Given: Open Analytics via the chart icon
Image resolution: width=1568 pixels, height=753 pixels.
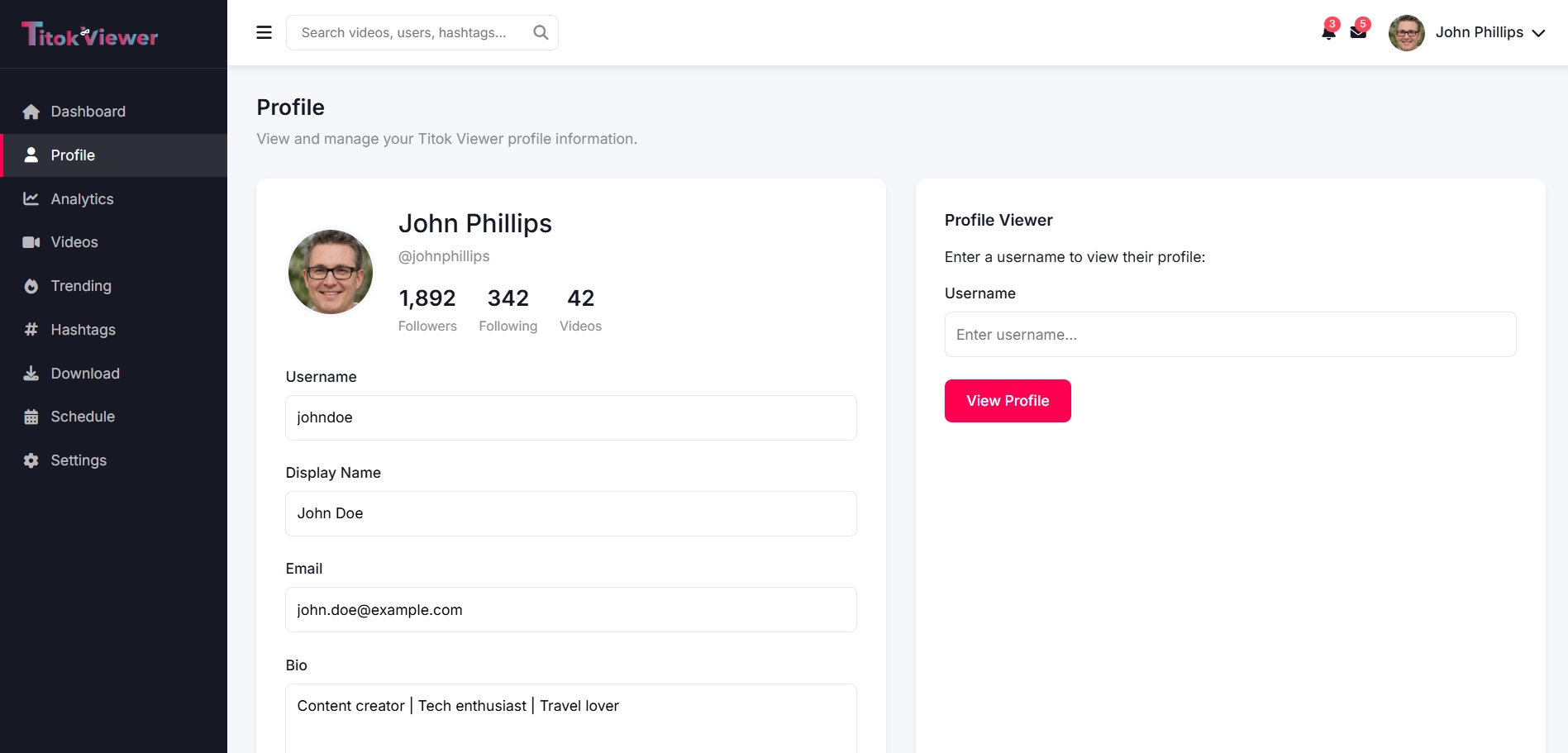Looking at the screenshot, I should tap(31, 198).
